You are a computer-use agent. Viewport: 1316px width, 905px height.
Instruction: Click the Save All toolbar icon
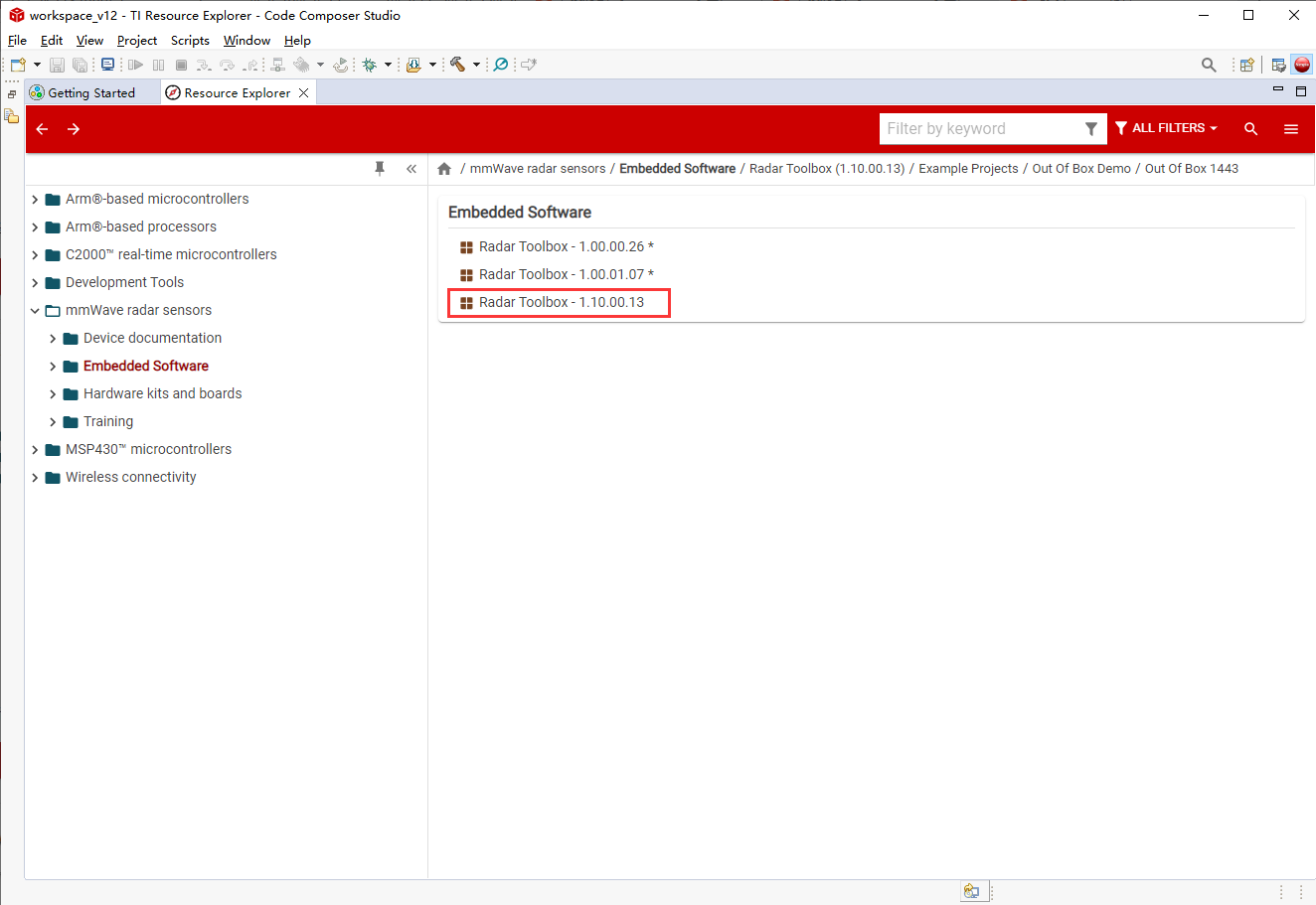pos(80,65)
